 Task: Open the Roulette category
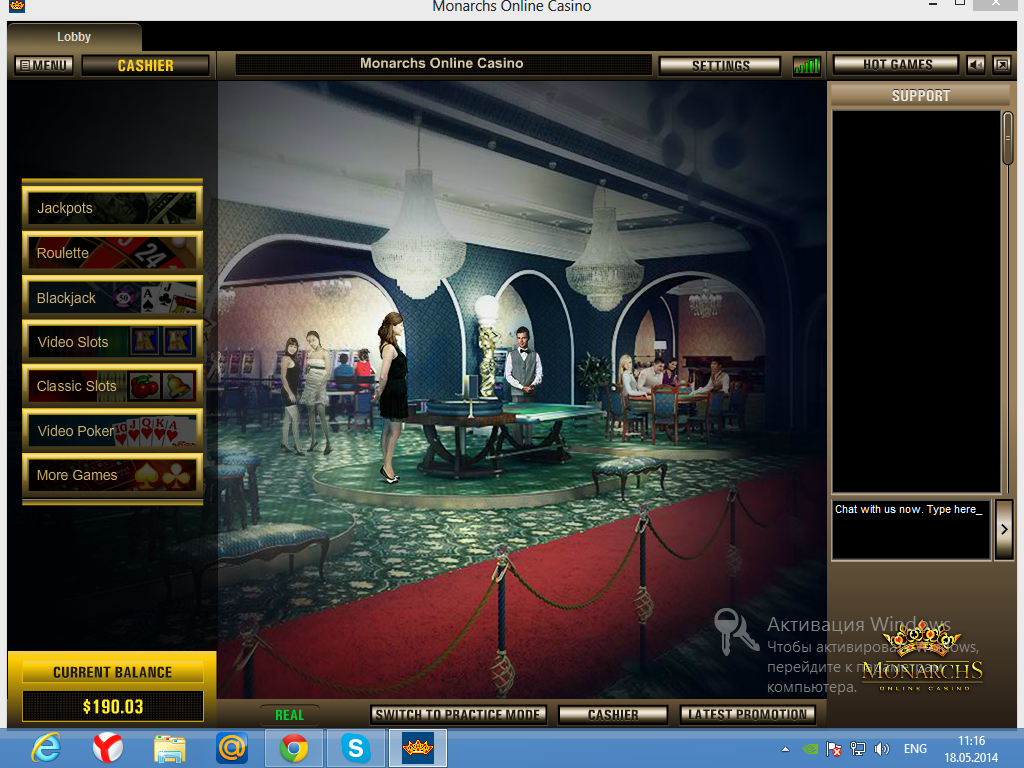coord(112,252)
